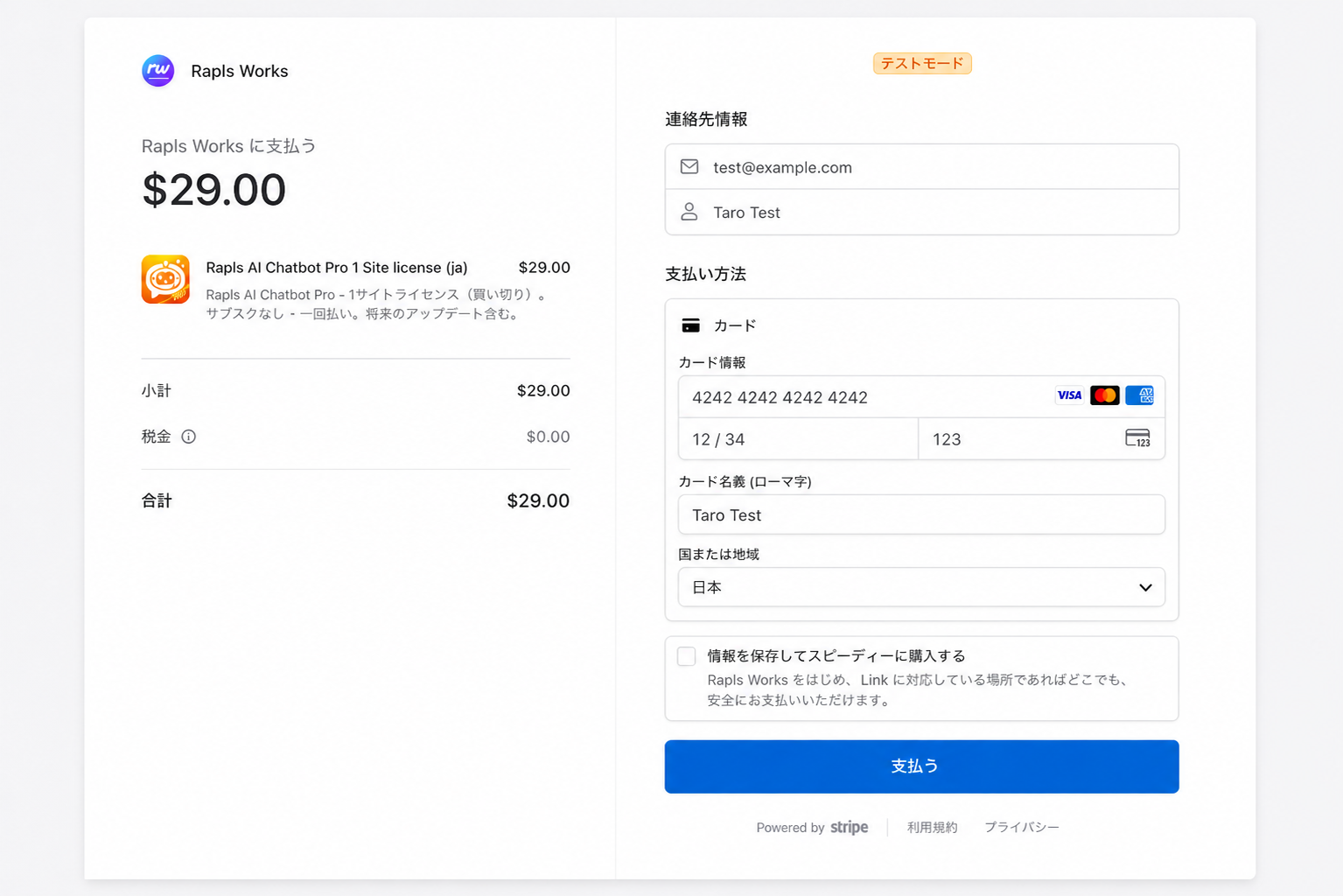Click the 連絡先情報 section heading
1343x896 pixels.
[x=706, y=119]
